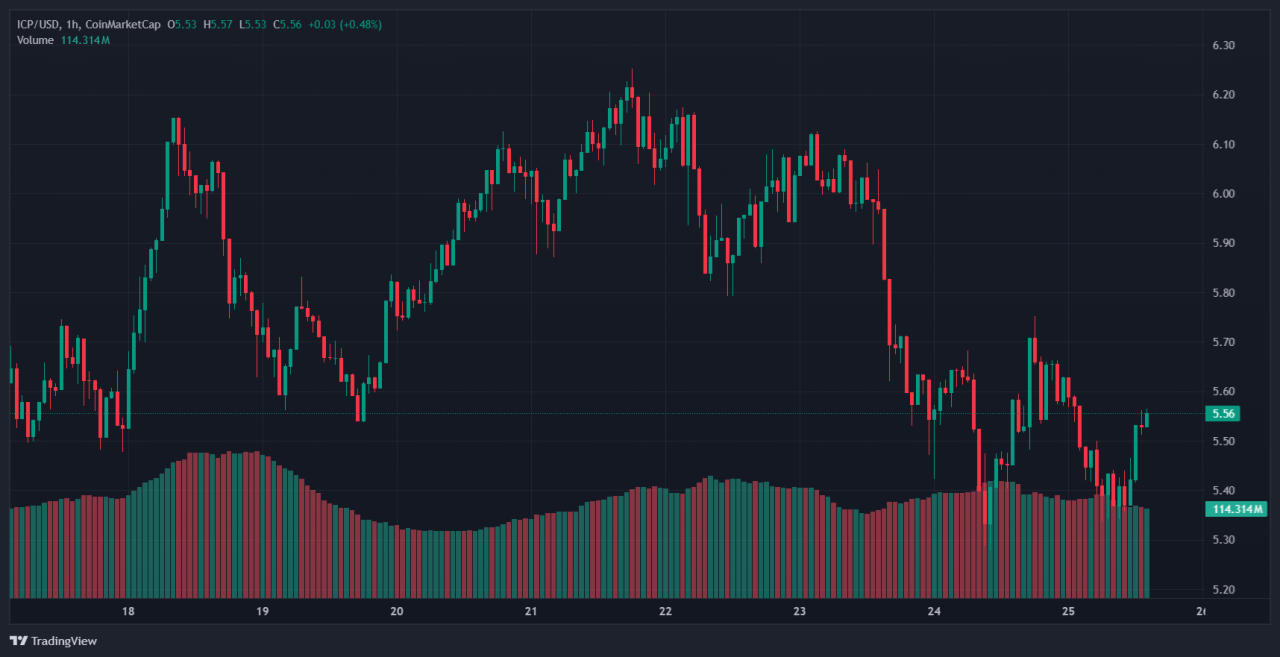Select date 25 on the time axis
Image resolution: width=1280 pixels, height=657 pixels.
click(1068, 611)
